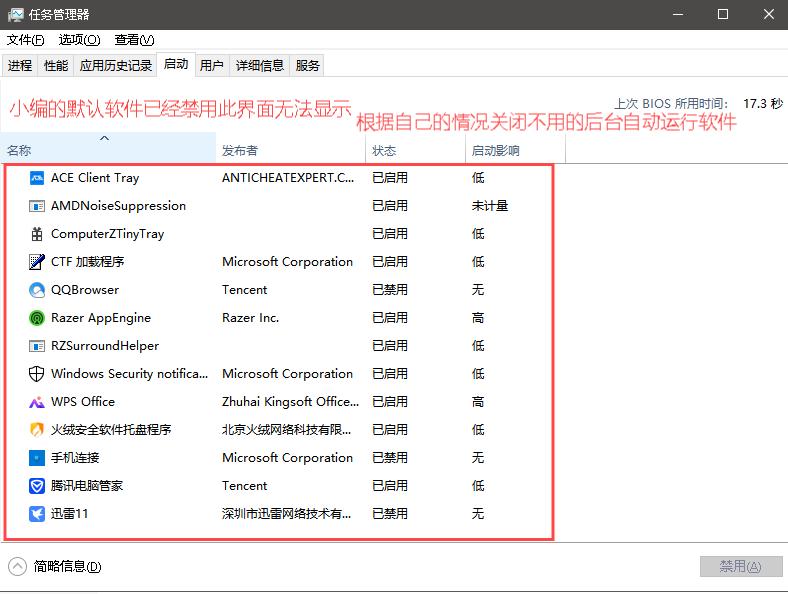Screen dimensions: 788x594
Task: Click 已禁用 status in the QQBrowser row
Action: [x=390, y=290]
